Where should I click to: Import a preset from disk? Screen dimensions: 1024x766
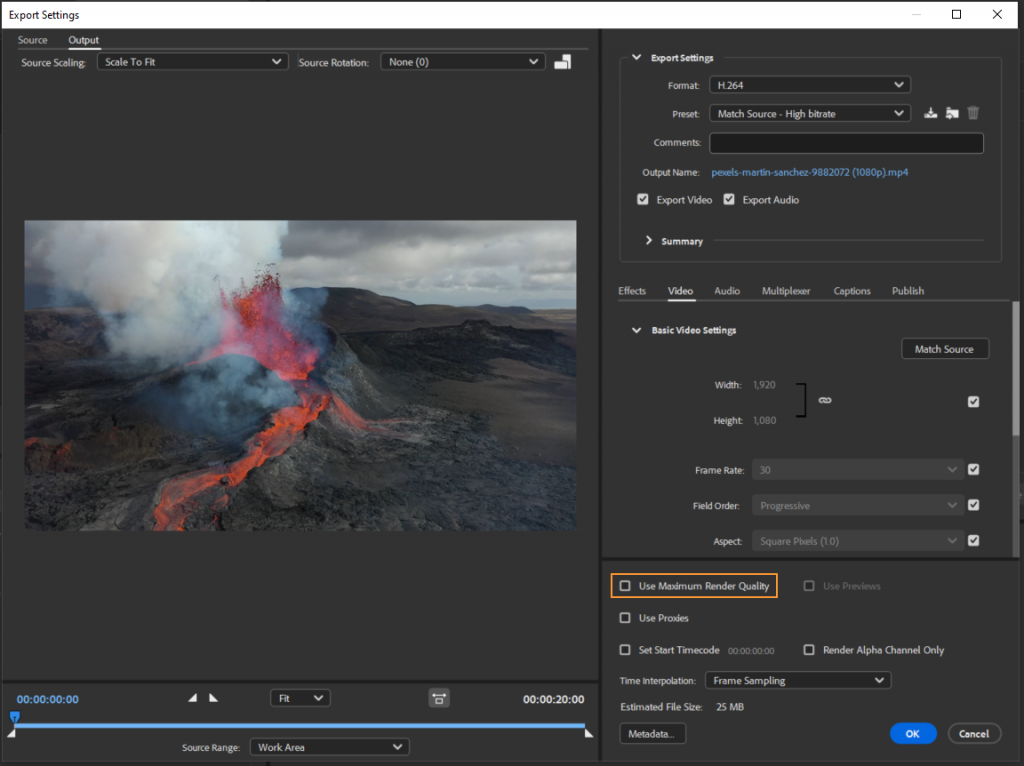click(x=951, y=113)
